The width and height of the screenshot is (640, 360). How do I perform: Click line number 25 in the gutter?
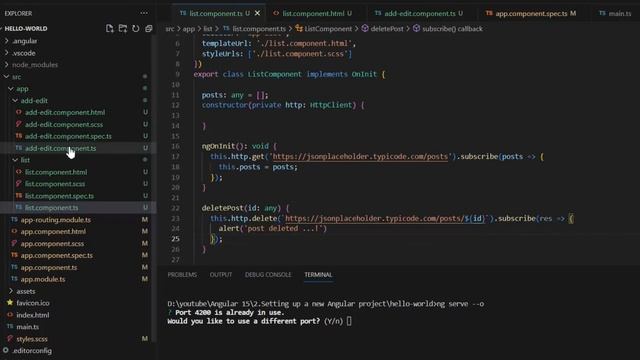click(x=176, y=239)
